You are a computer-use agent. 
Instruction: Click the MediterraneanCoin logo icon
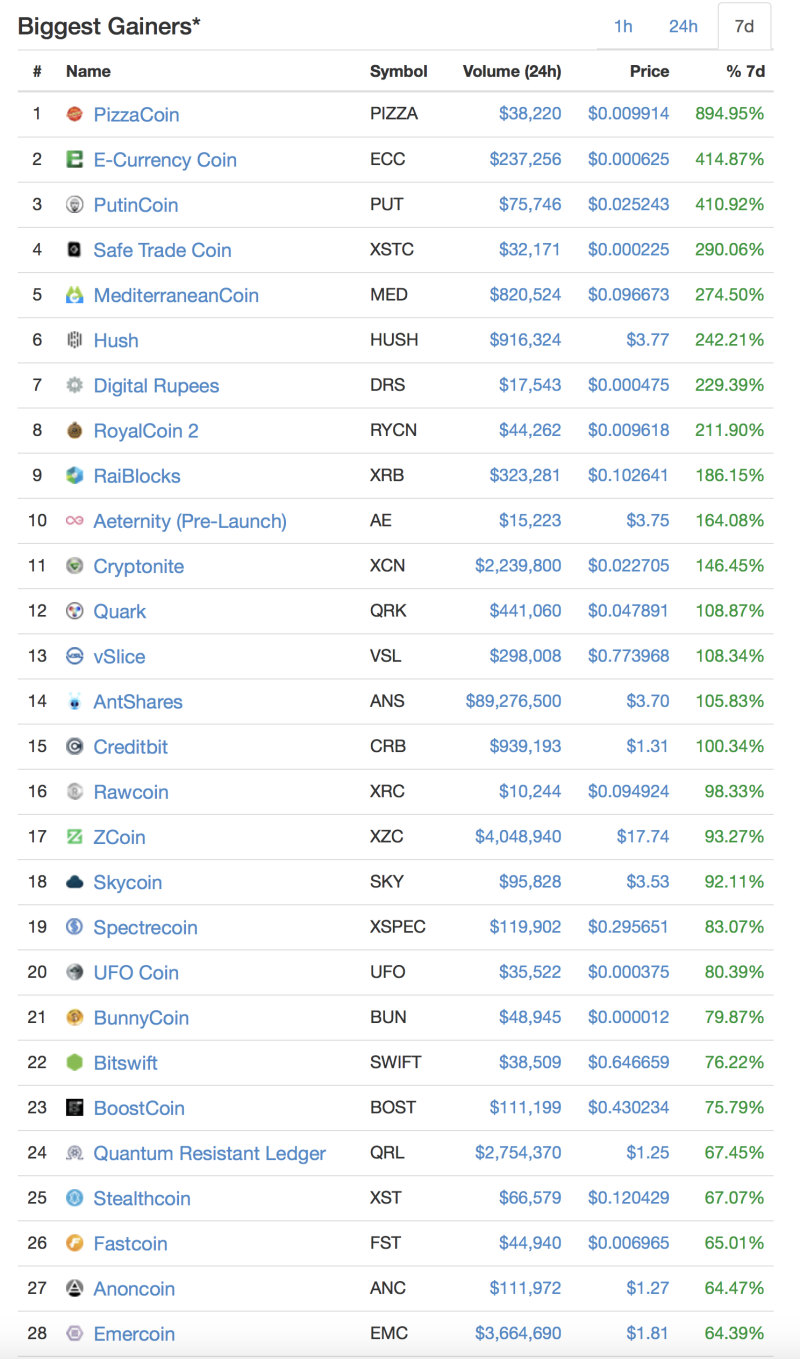tap(74, 295)
